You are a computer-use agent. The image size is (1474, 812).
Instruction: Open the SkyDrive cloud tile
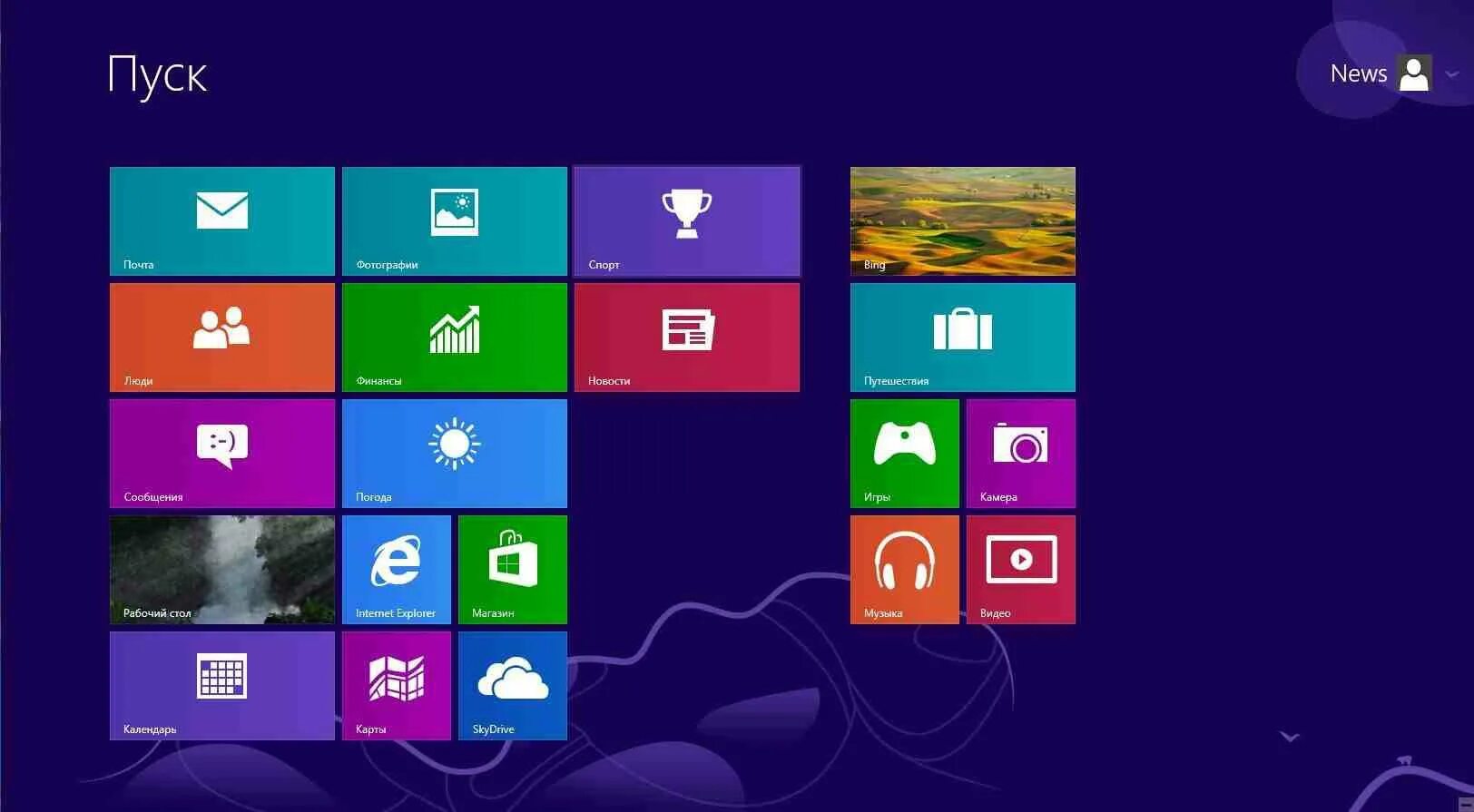pos(513,686)
